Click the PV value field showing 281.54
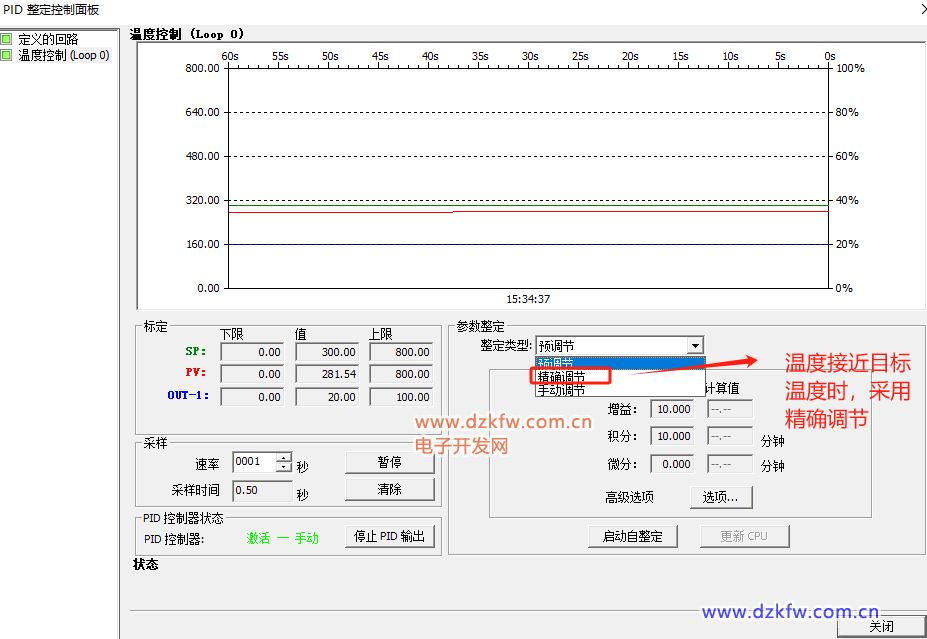The image size is (927, 639). click(326, 374)
